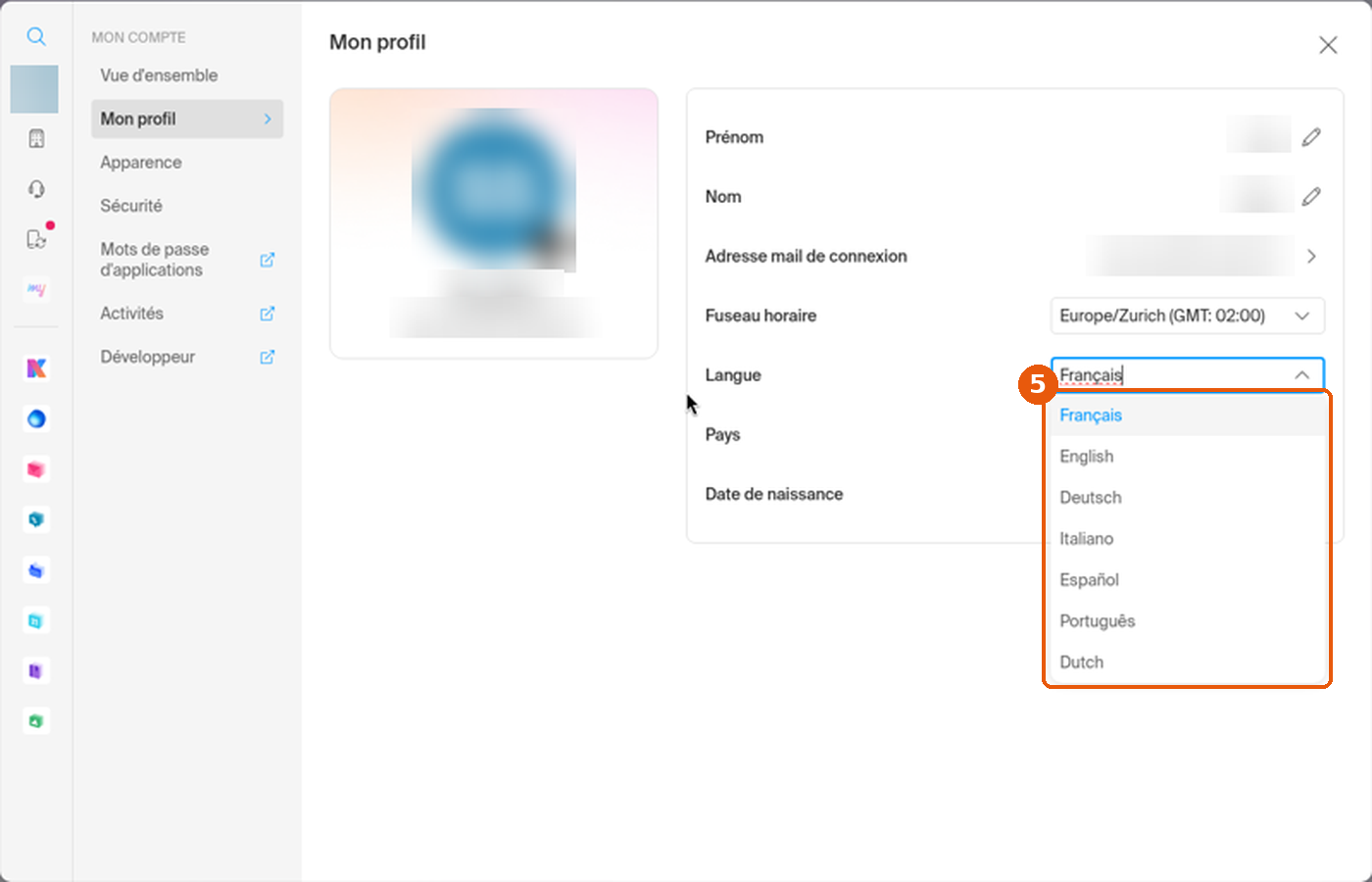The image size is (1372, 882).
Task: Edit the Prénom field with the pencil
Action: pyautogui.click(x=1311, y=137)
